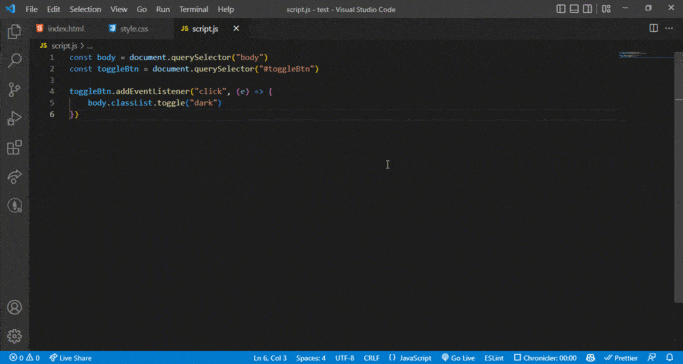Open the Help menu

click(x=226, y=9)
